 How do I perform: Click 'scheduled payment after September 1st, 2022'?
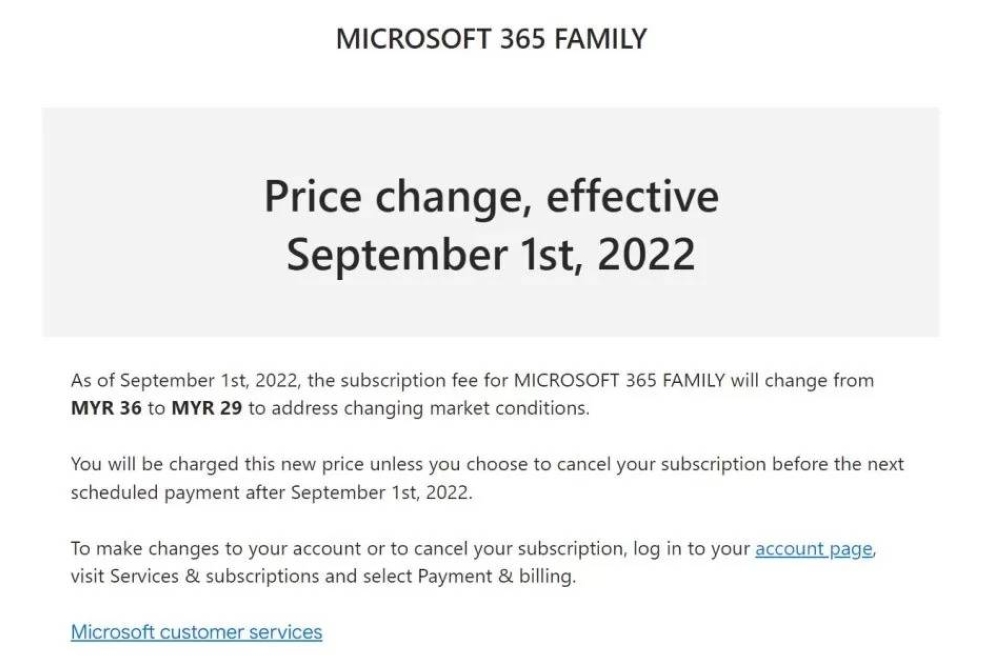coord(271,493)
